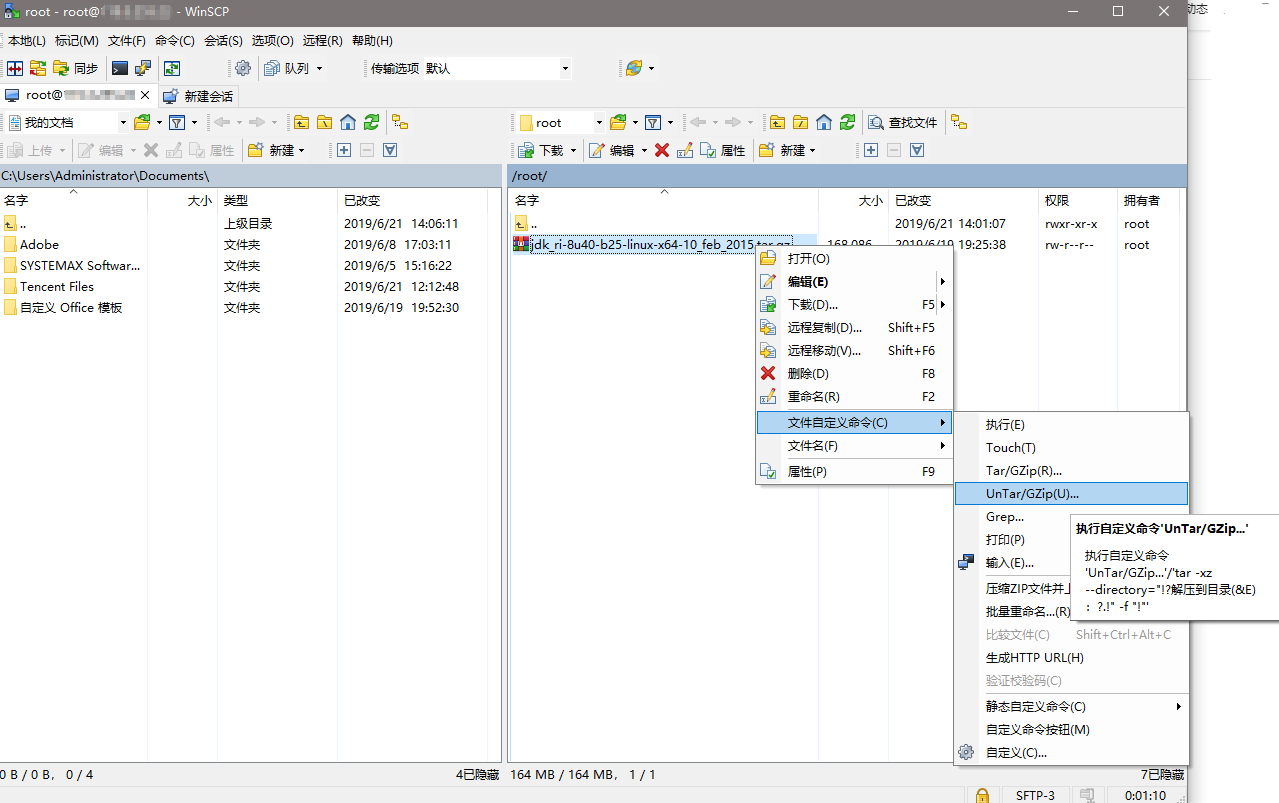
Task: Click the remote rename icon
Action: pyautogui.click(x=685, y=150)
